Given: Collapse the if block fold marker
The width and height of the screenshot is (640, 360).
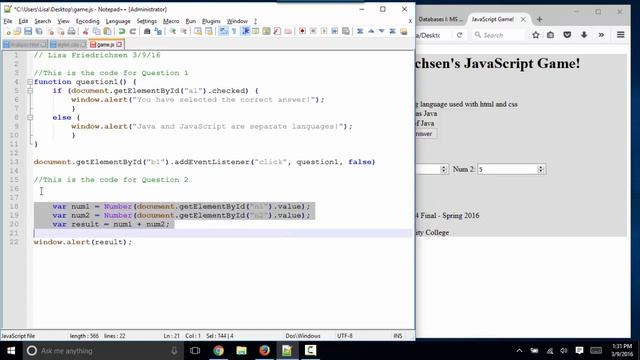Looking at the screenshot, I should point(30,91).
